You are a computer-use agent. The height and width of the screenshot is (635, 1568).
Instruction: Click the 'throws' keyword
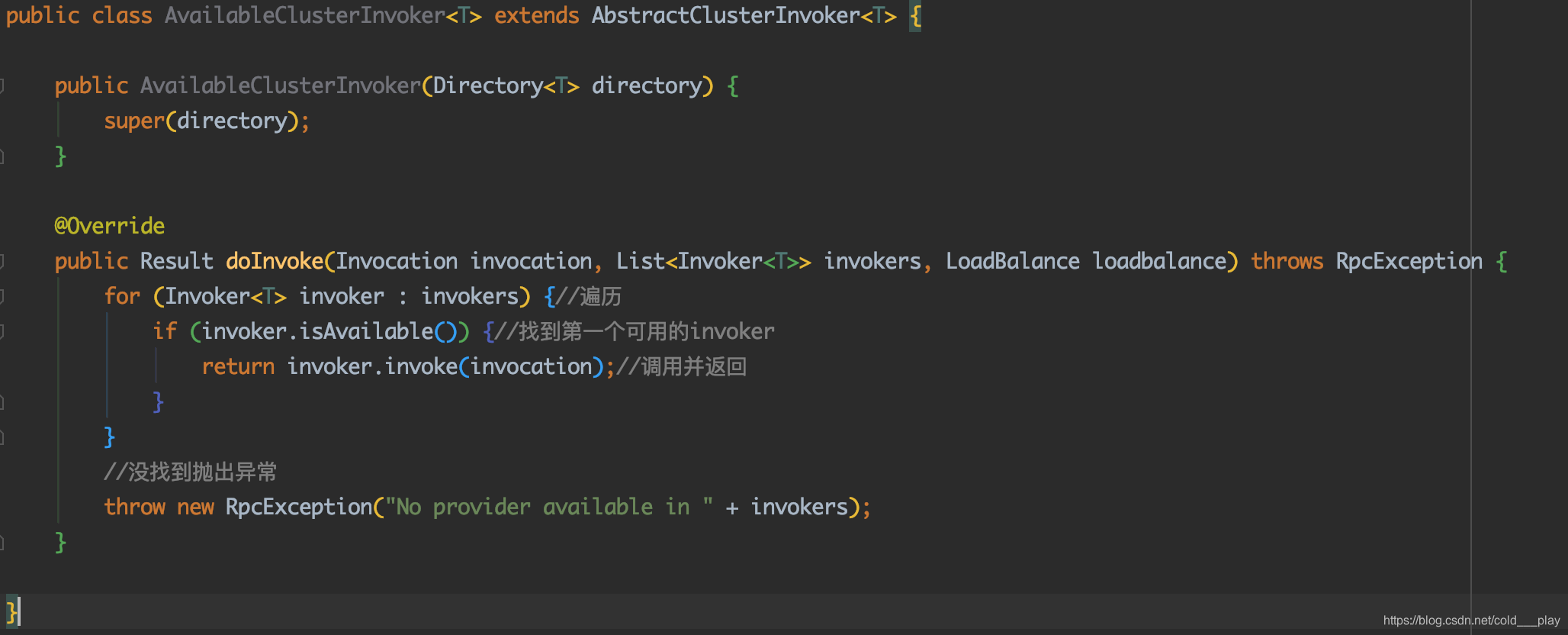1287,261
